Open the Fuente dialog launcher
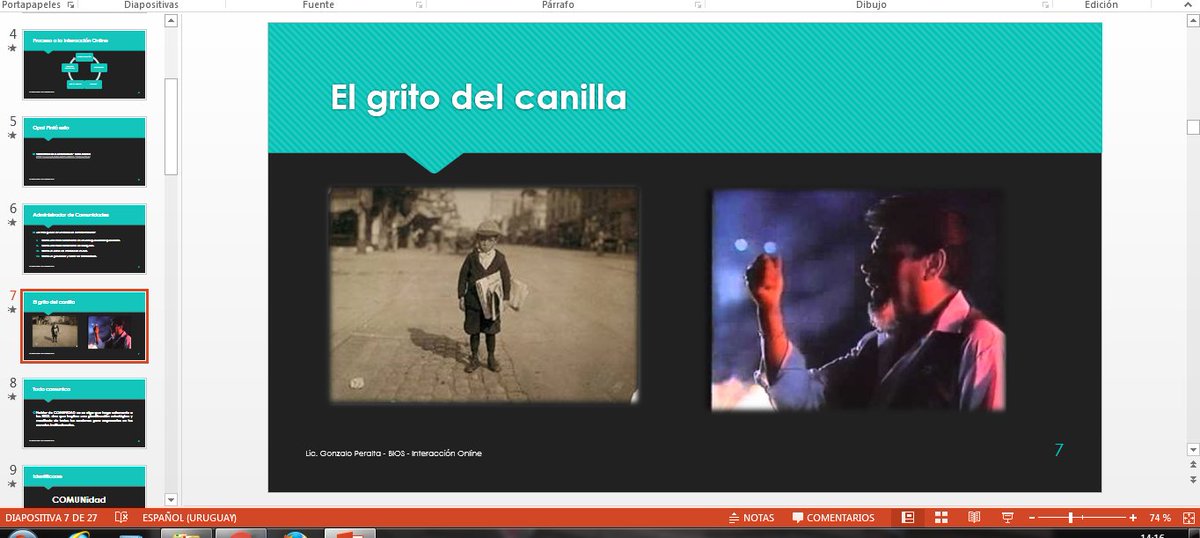 (x=419, y=6)
